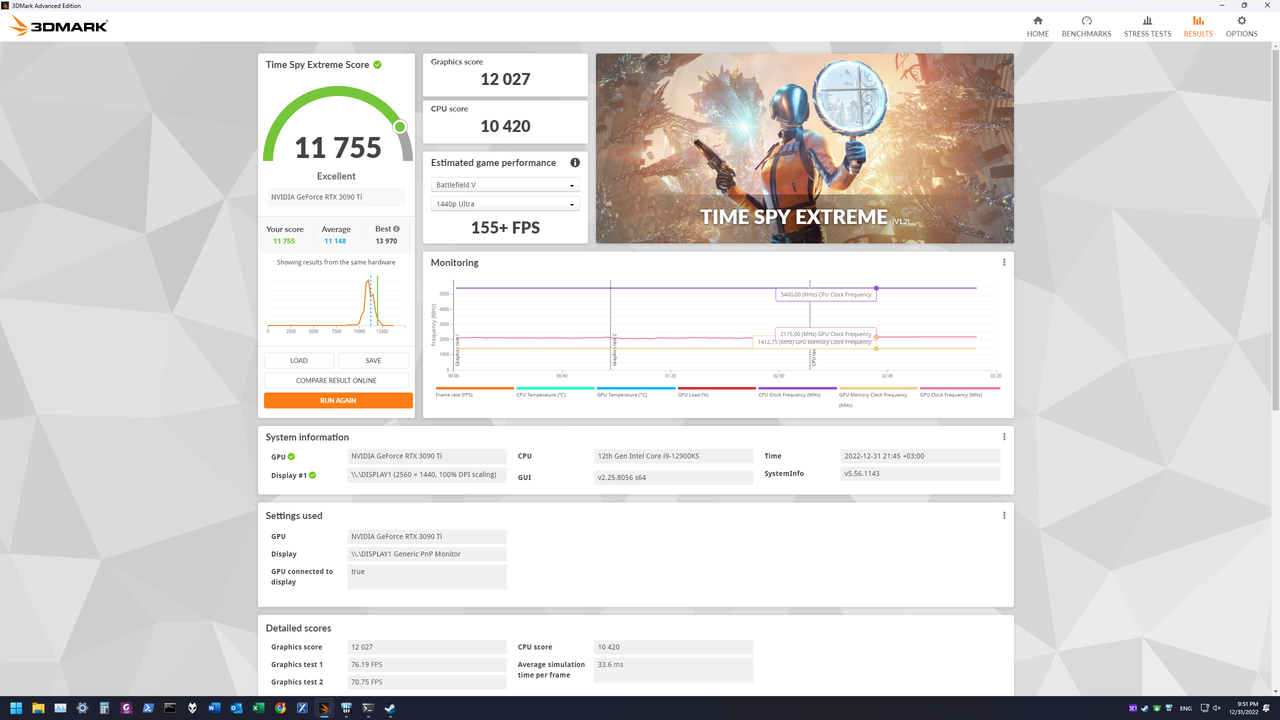Open Microsoft Word from taskbar

[x=214, y=708]
